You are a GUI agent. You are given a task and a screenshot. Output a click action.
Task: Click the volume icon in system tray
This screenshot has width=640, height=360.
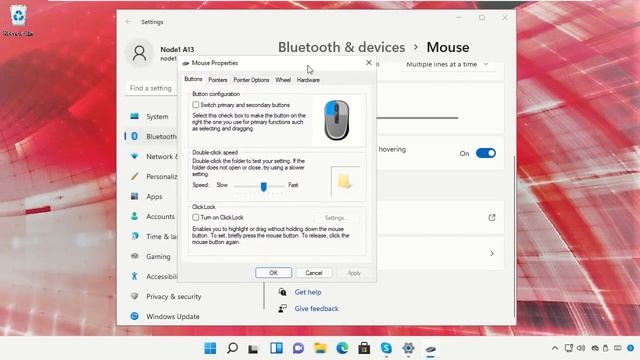tap(581, 348)
